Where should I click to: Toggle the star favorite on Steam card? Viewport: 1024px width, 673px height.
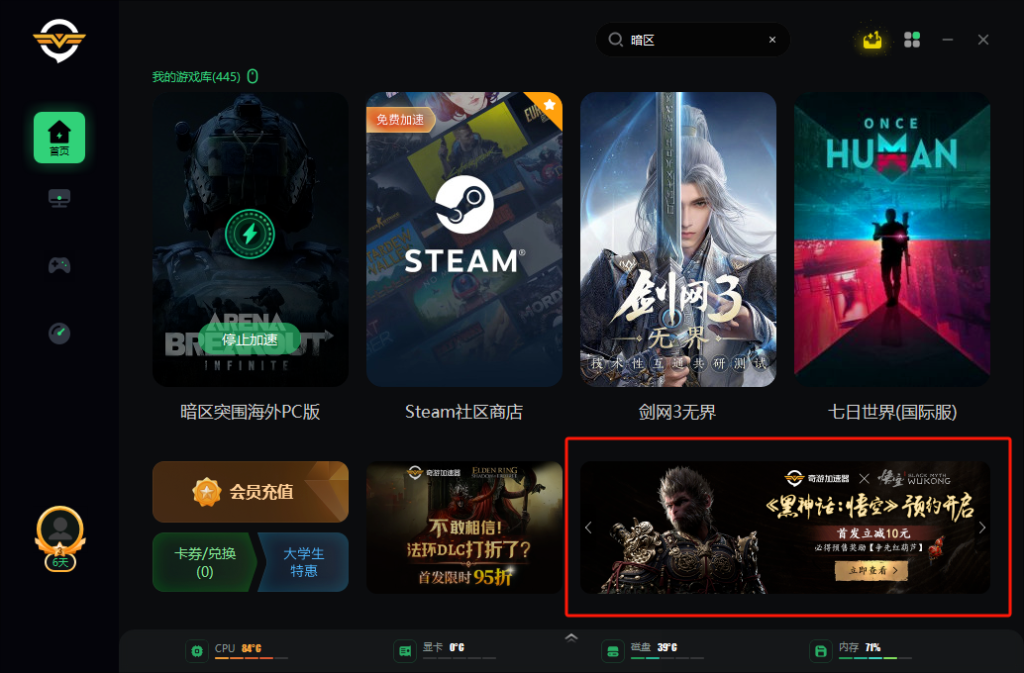(549, 104)
